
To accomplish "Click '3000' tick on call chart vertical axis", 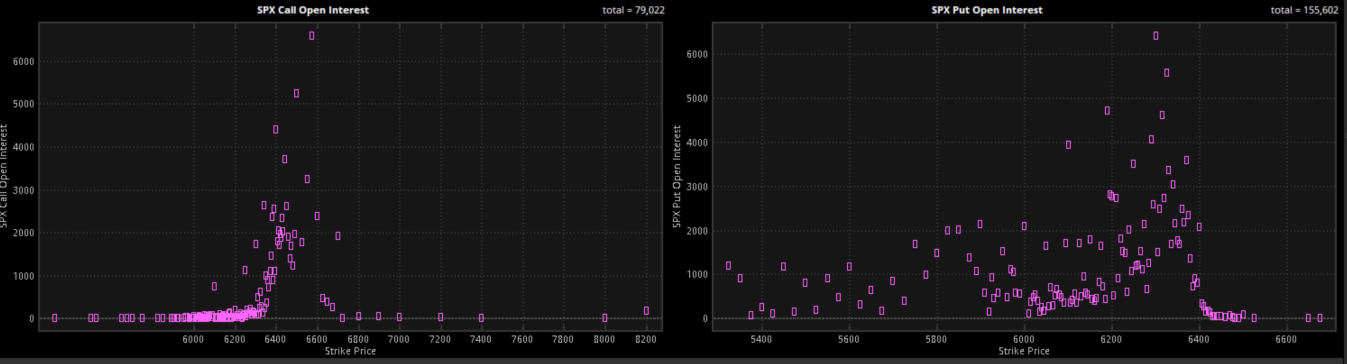I will tap(25, 190).
